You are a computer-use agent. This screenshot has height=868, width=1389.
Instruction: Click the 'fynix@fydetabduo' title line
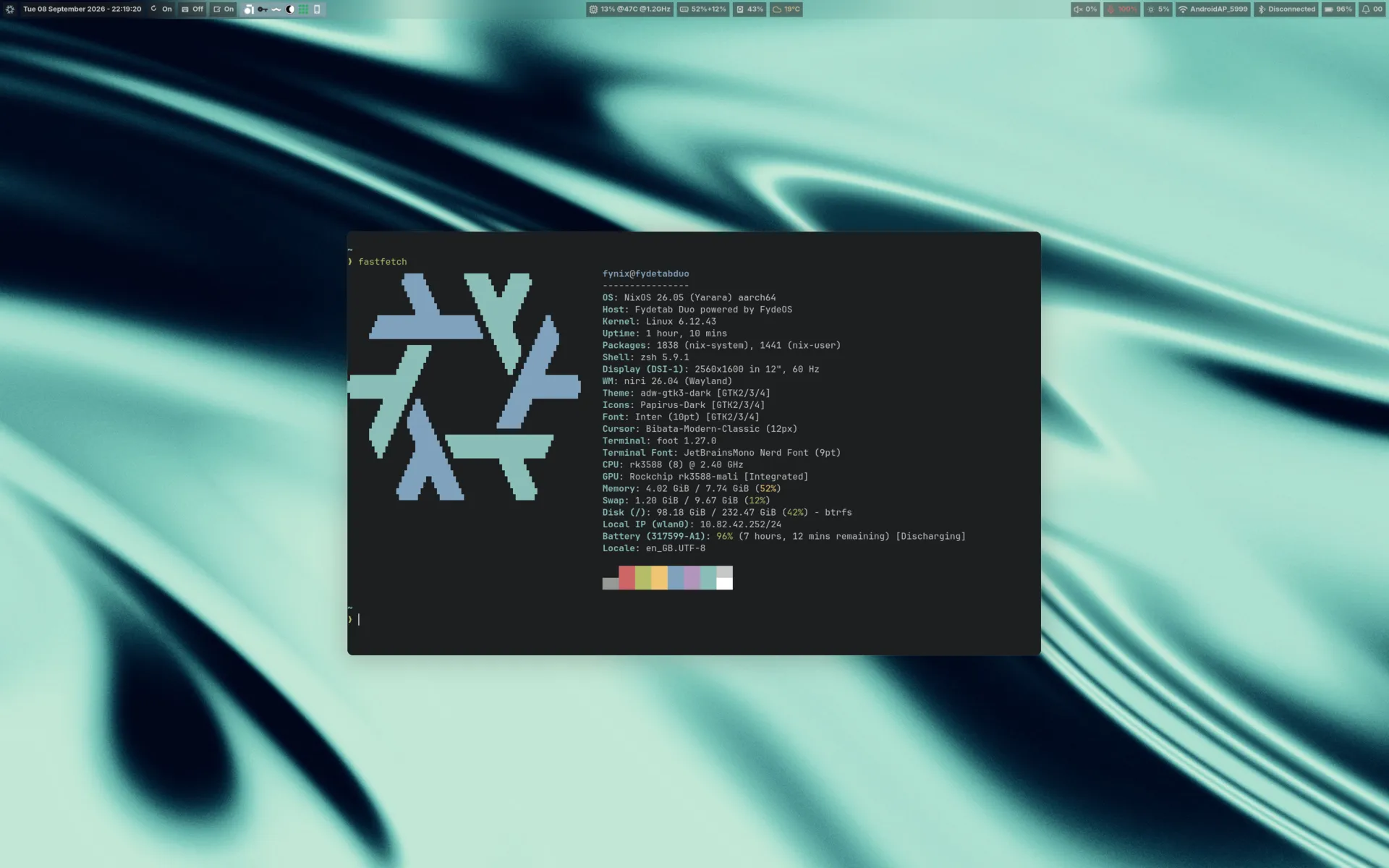click(645, 273)
